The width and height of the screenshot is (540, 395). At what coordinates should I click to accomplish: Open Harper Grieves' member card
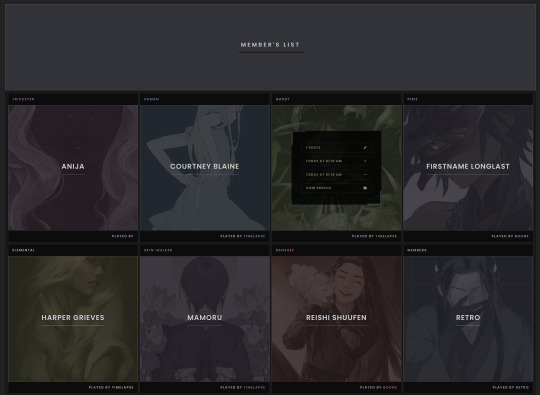[x=73, y=319]
